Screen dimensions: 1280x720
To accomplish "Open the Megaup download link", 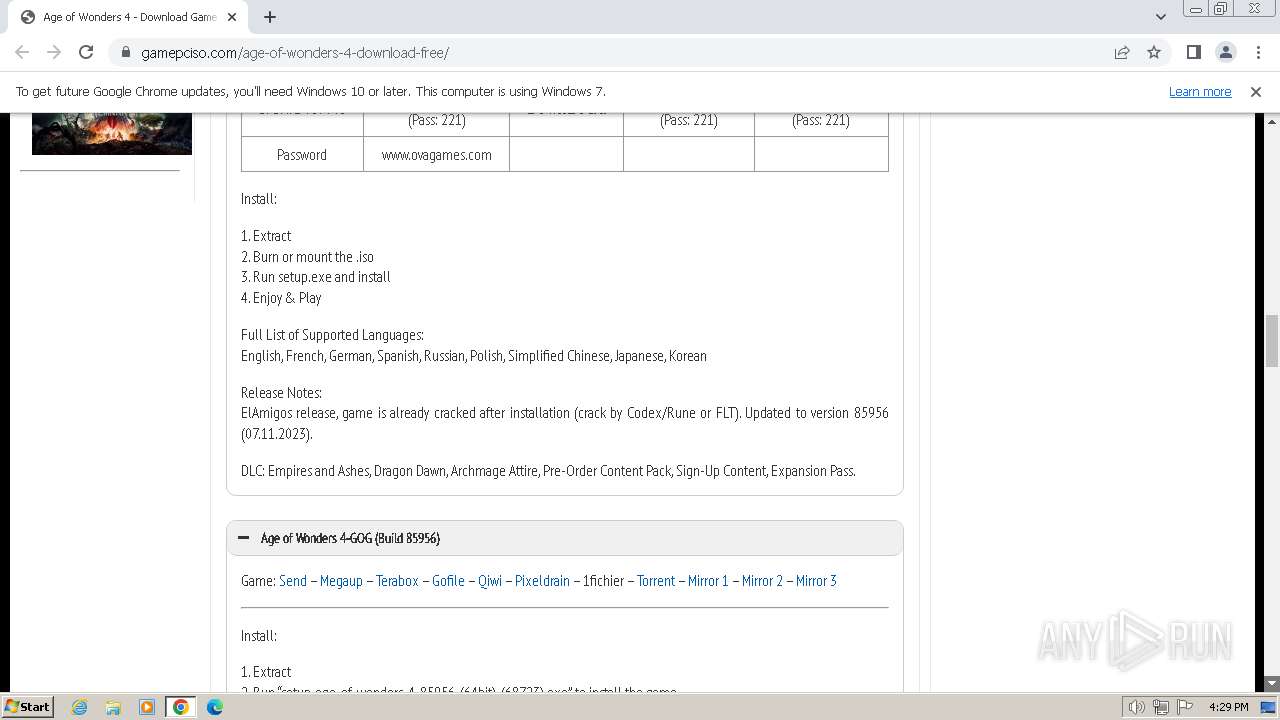I will 341,581.
